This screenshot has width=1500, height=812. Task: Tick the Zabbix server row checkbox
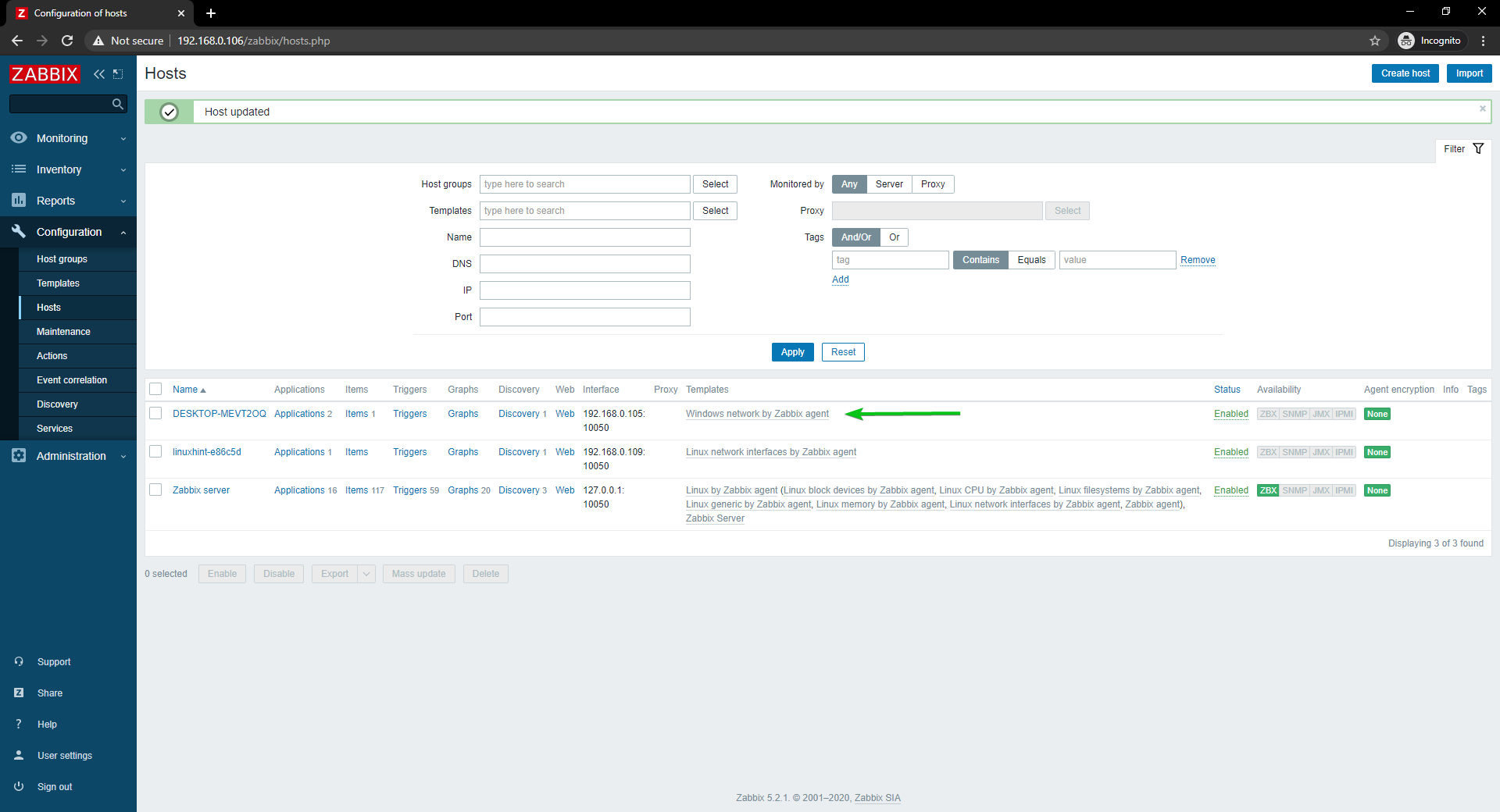[x=155, y=490]
